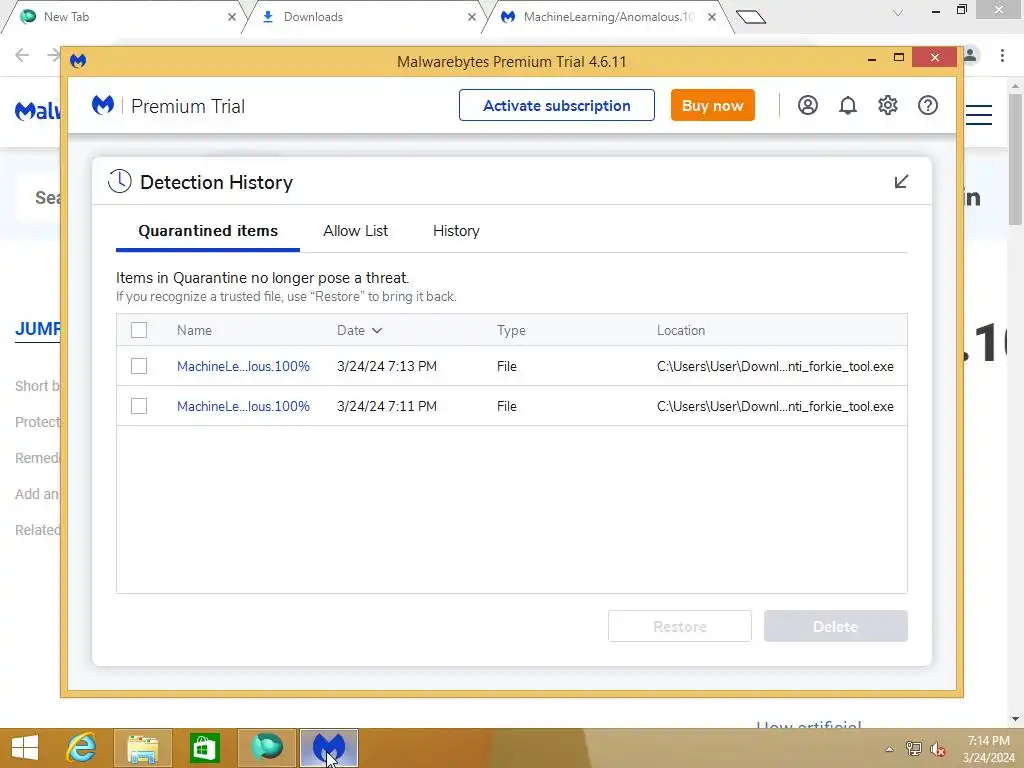Minimize the Malwarebytes window
Viewport: 1024px width, 768px height.
coord(872,58)
